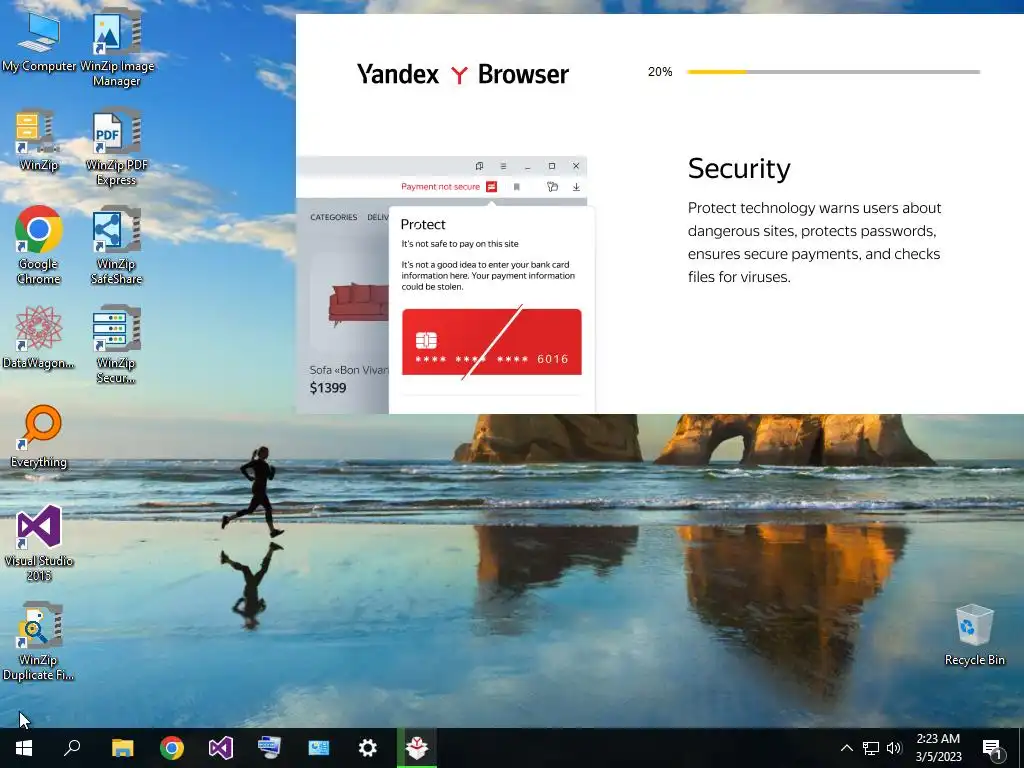Click the CATEGORIES label in illustration
Viewport: 1024px width, 768px height.
334,217
